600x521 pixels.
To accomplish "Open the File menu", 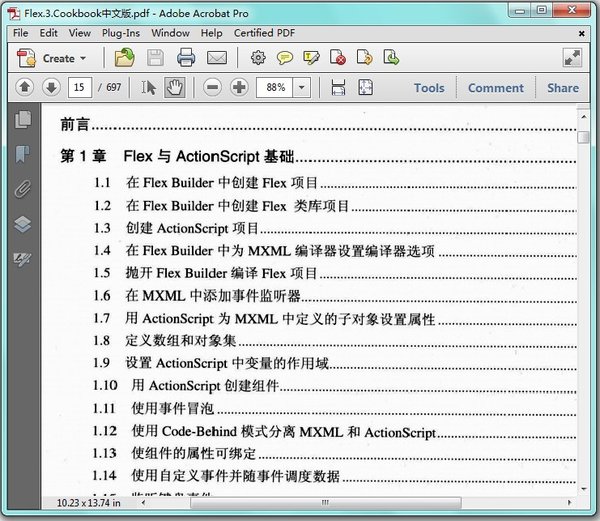I will pyautogui.click(x=21, y=33).
